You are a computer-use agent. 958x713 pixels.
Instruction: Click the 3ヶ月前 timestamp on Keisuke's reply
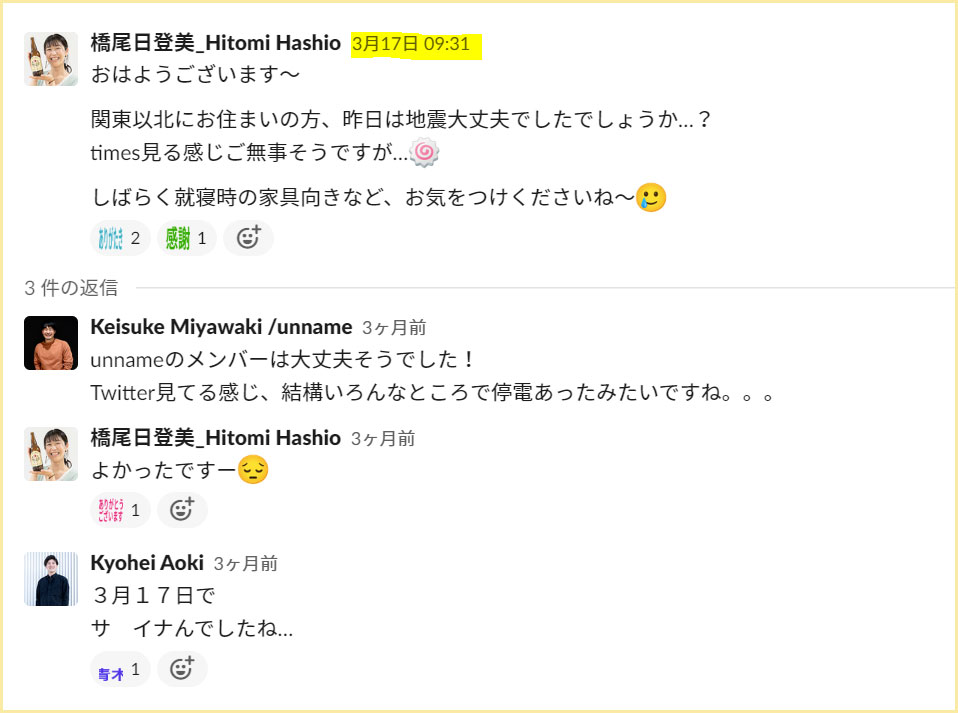pos(394,328)
